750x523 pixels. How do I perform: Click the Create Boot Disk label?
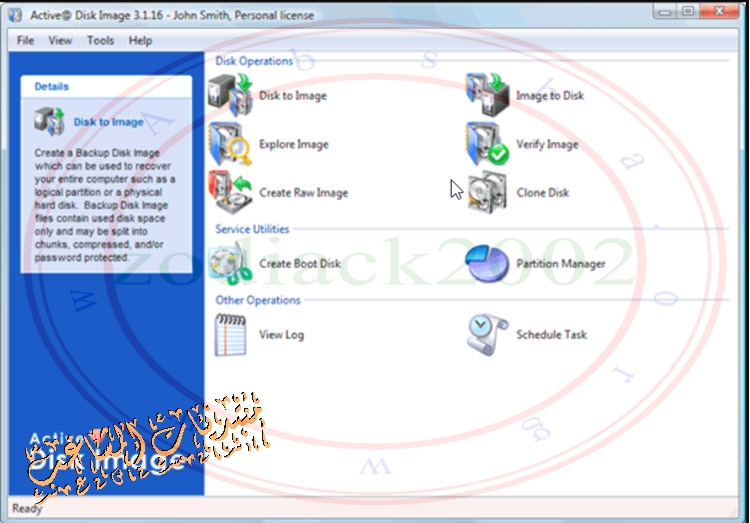(299, 263)
